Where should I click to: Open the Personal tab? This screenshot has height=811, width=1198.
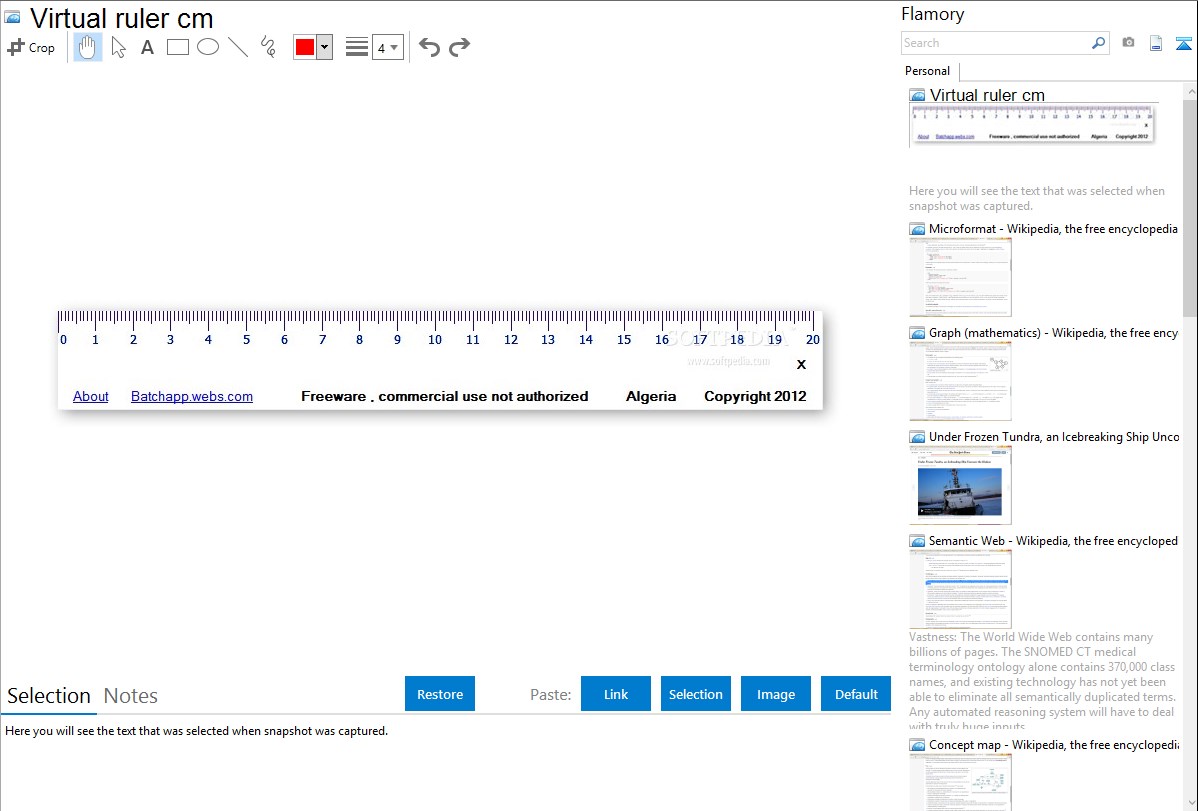(x=928, y=70)
